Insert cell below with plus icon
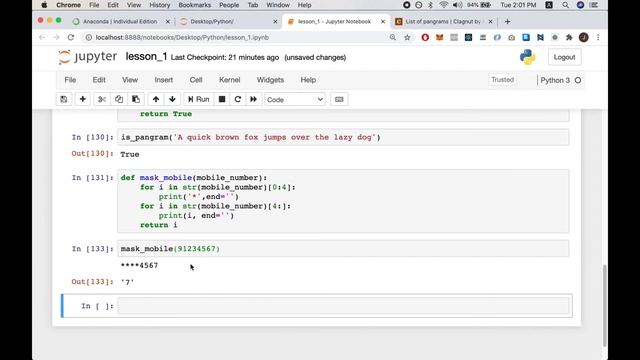Screen dimensions: 640x360 82,99
